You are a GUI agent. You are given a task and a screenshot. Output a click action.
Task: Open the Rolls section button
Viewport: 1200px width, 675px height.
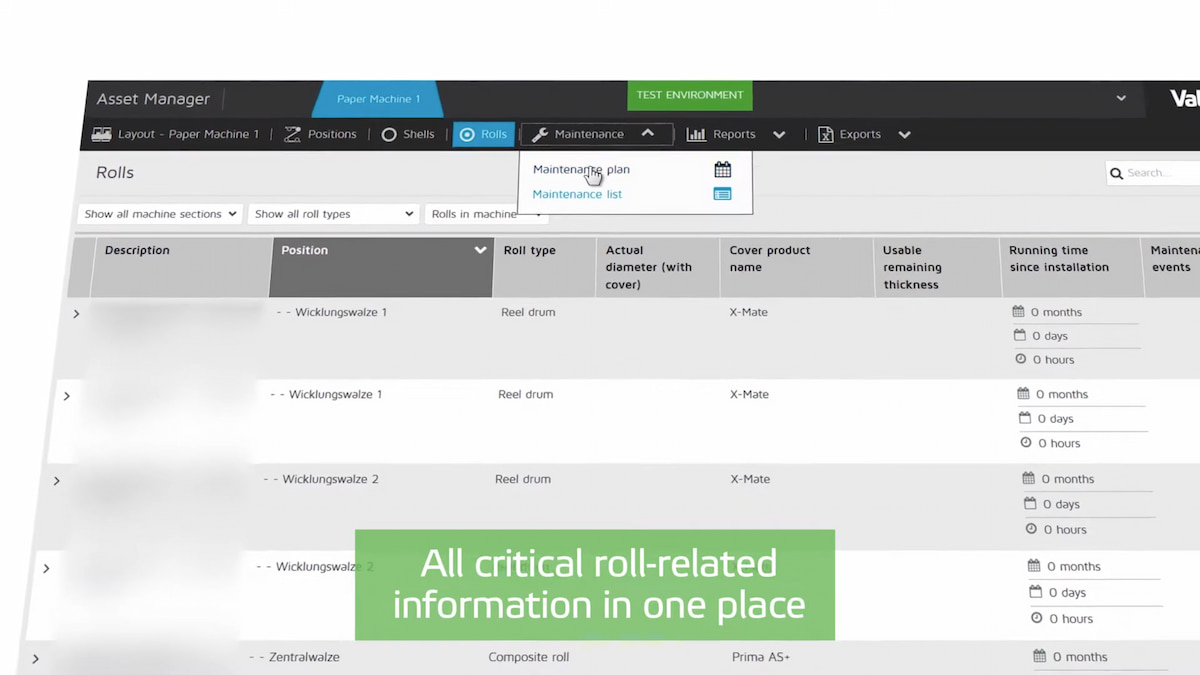pyautogui.click(x=483, y=134)
